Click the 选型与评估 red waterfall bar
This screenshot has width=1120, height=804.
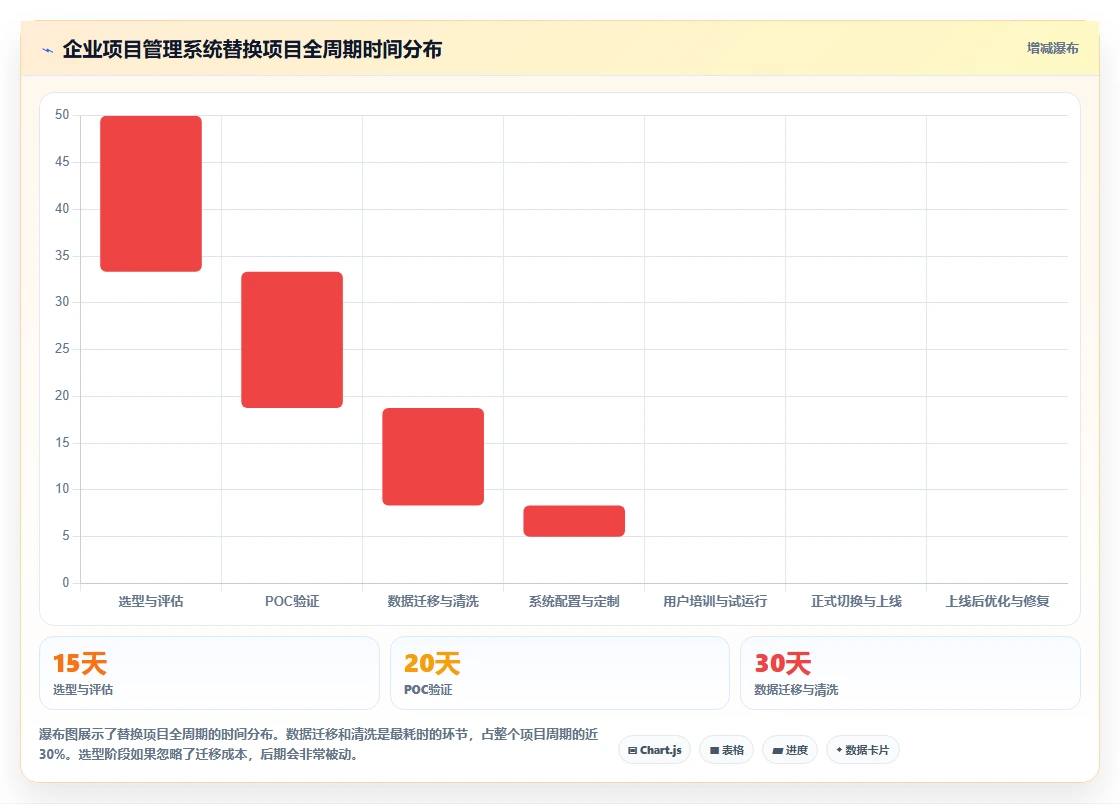click(151, 194)
